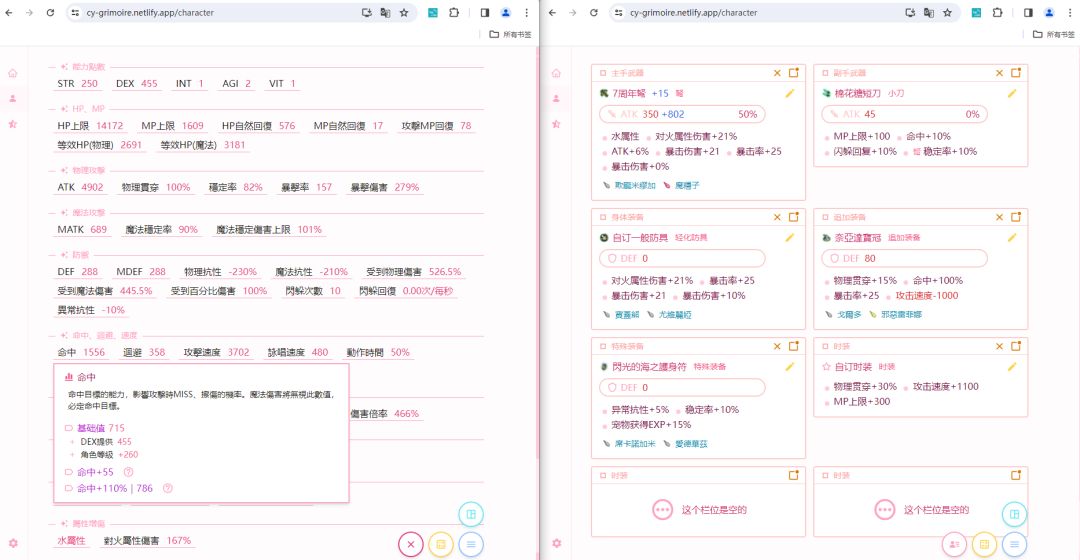Screen dimensions: 1080x560
Task: Open star icon in right window sidebar
Action: tap(556, 124)
